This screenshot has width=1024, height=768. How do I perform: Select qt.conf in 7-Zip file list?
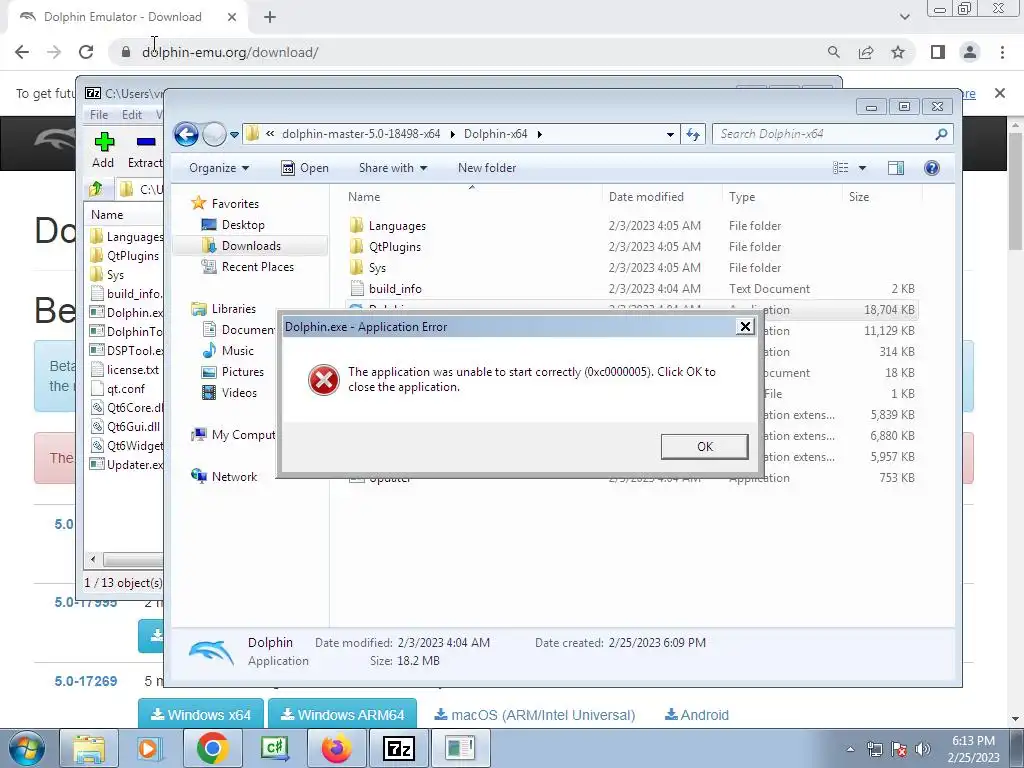tap(126, 389)
